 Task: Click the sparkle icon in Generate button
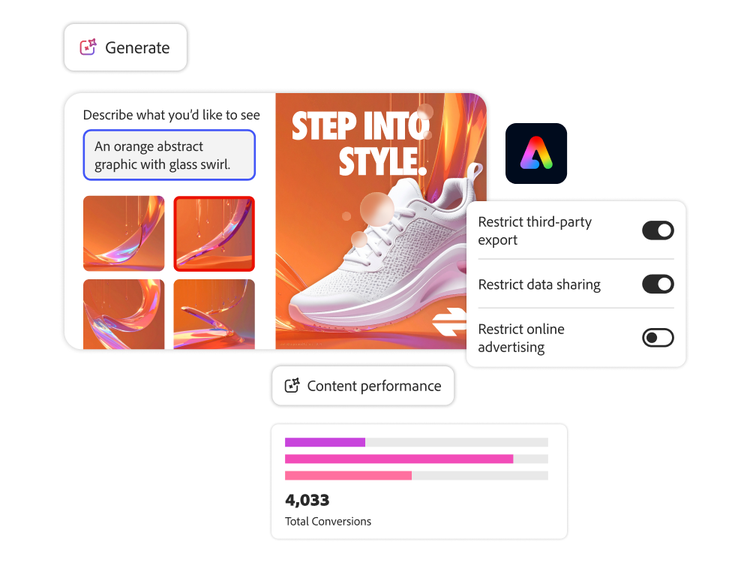pos(88,47)
